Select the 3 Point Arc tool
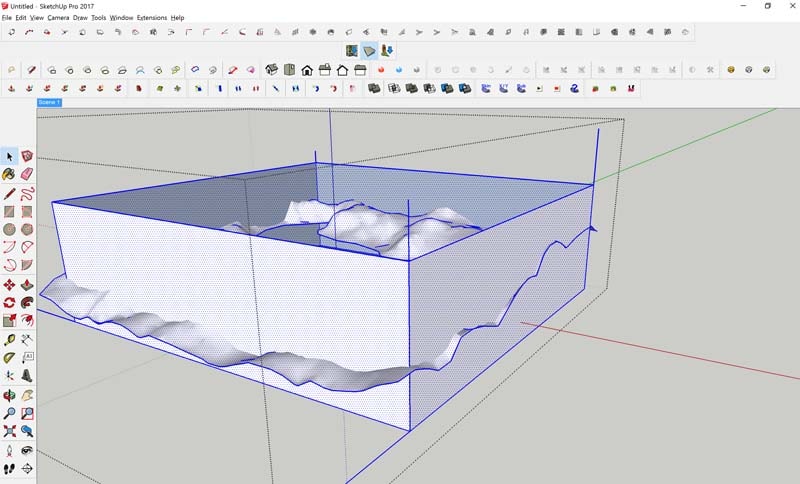The image size is (800, 484). [9, 265]
